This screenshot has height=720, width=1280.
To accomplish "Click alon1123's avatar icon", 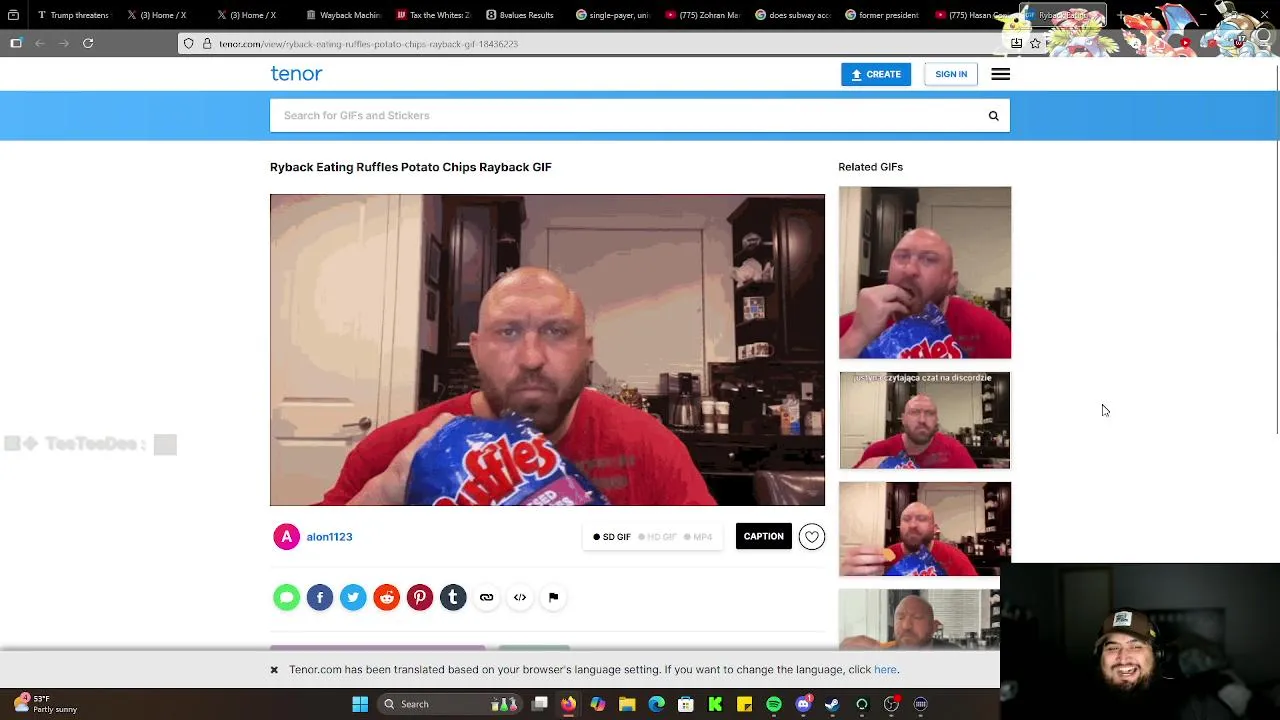I will coord(286,537).
